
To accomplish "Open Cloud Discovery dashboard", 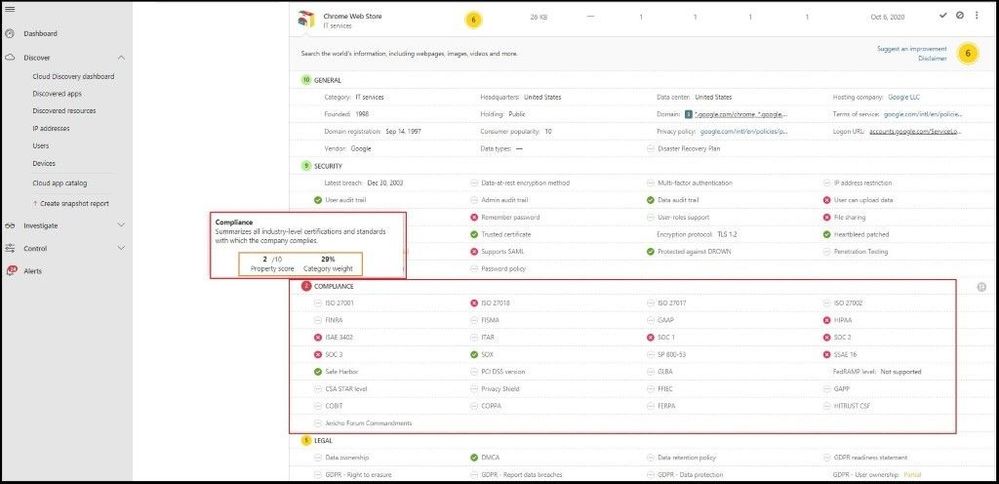I will pyautogui.click(x=73, y=76).
